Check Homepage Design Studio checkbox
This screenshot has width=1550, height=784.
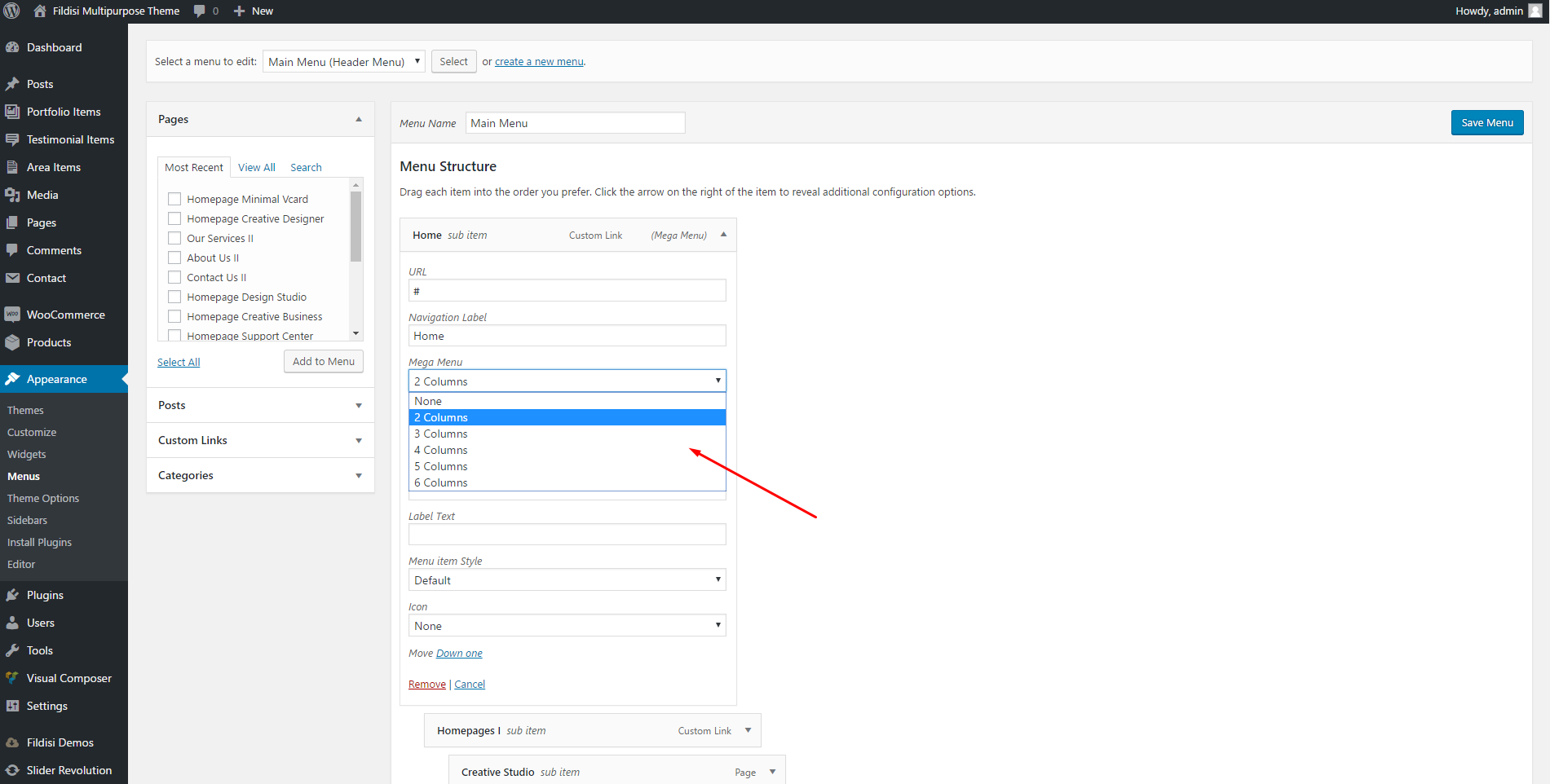[x=174, y=297]
